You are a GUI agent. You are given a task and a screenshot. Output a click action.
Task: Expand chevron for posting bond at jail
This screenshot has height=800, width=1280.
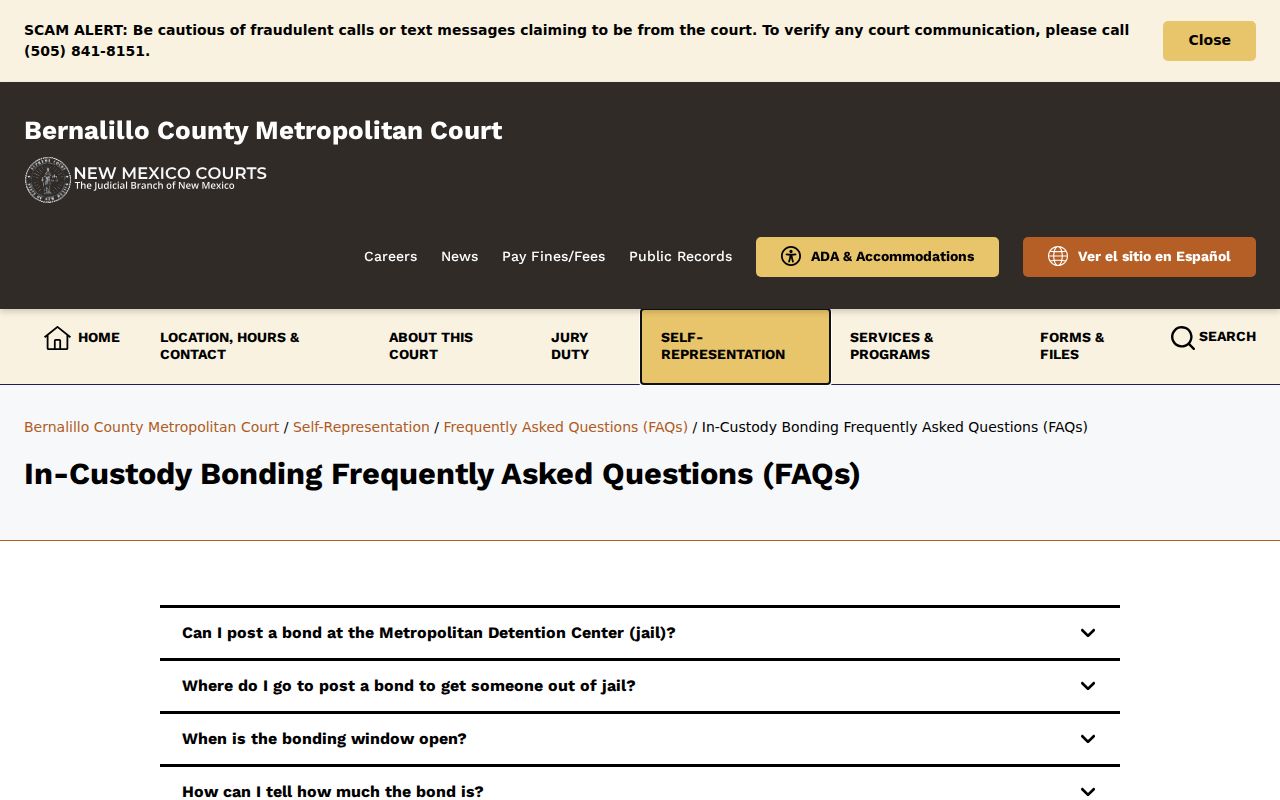pyautogui.click(x=1088, y=633)
